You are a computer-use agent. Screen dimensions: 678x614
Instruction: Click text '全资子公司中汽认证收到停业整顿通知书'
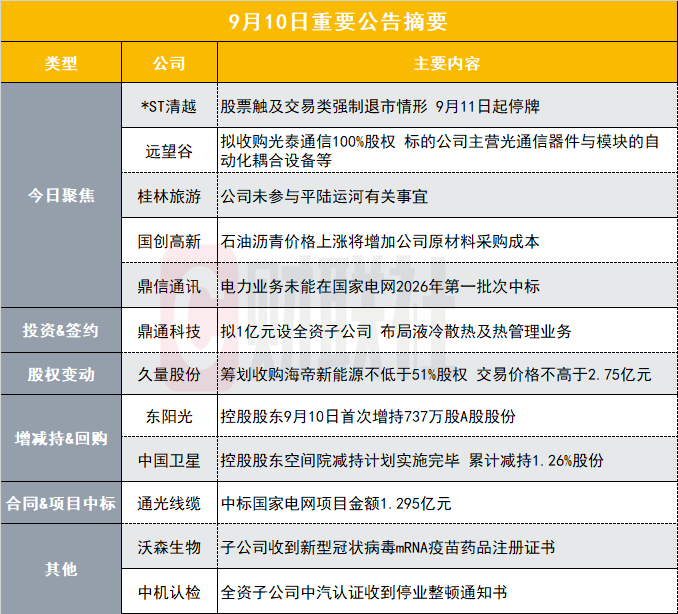364,592
